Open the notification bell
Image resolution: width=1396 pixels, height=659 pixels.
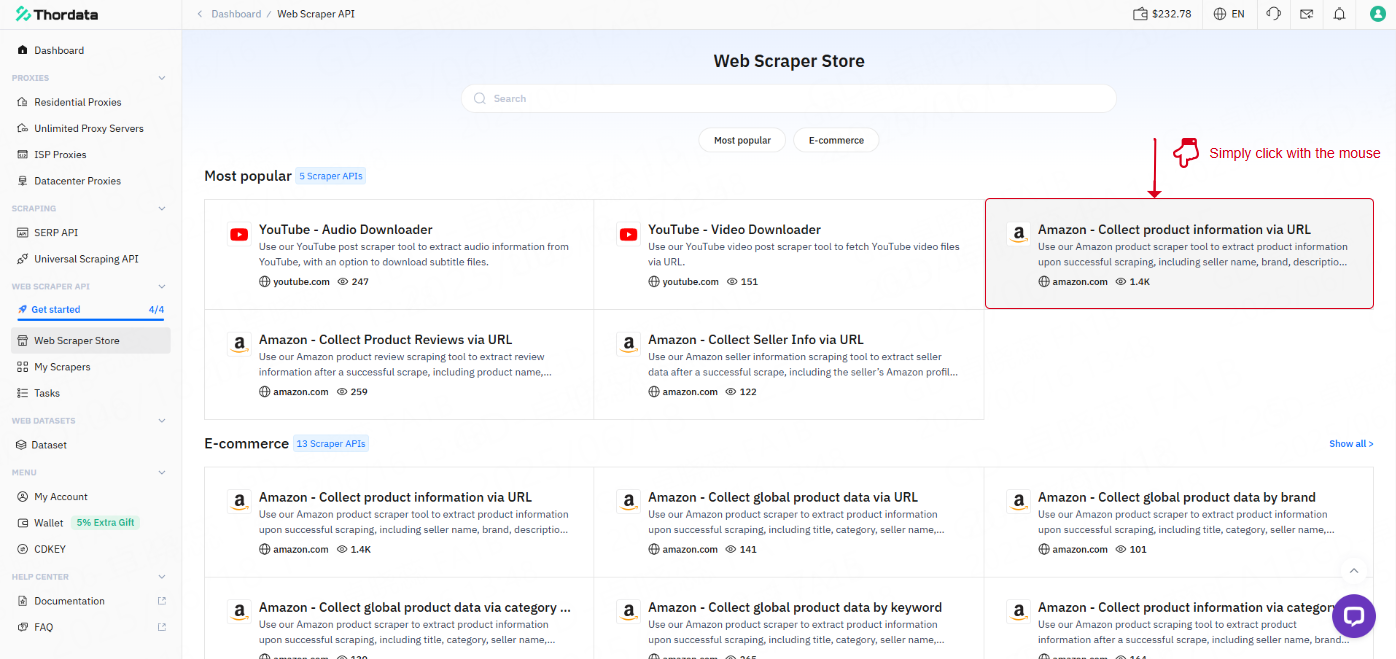pos(1339,14)
